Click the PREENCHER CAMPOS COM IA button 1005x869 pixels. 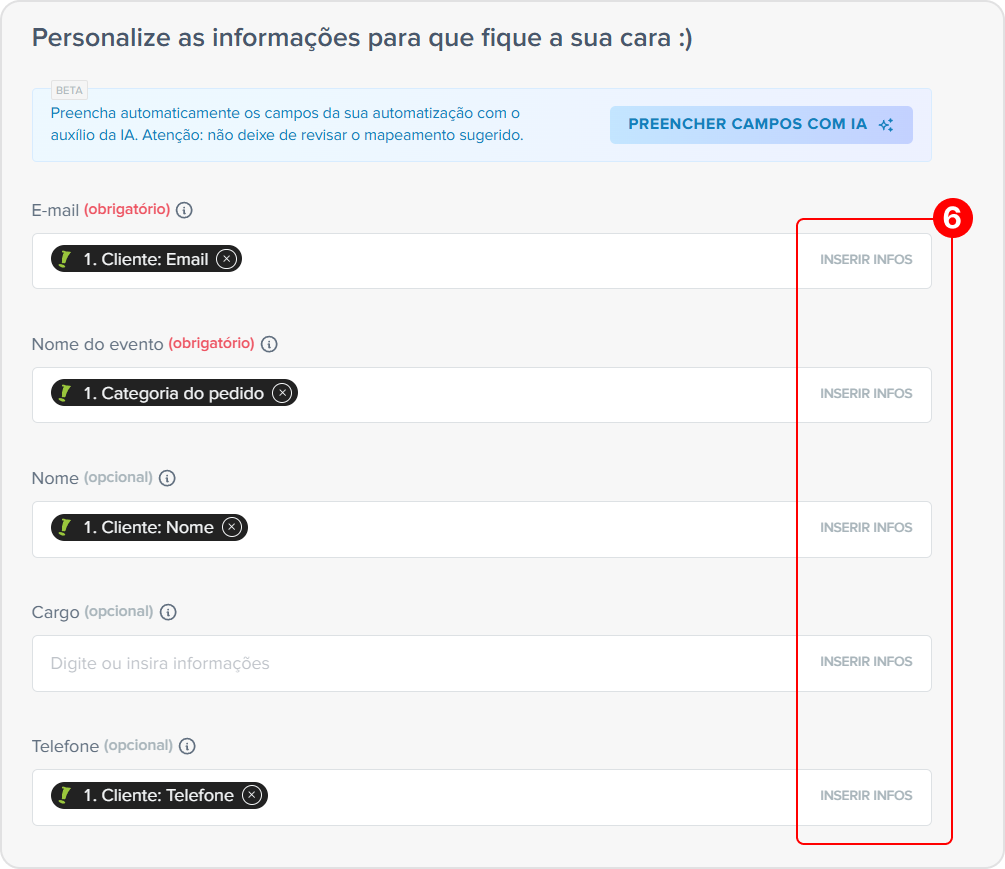click(761, 125)
